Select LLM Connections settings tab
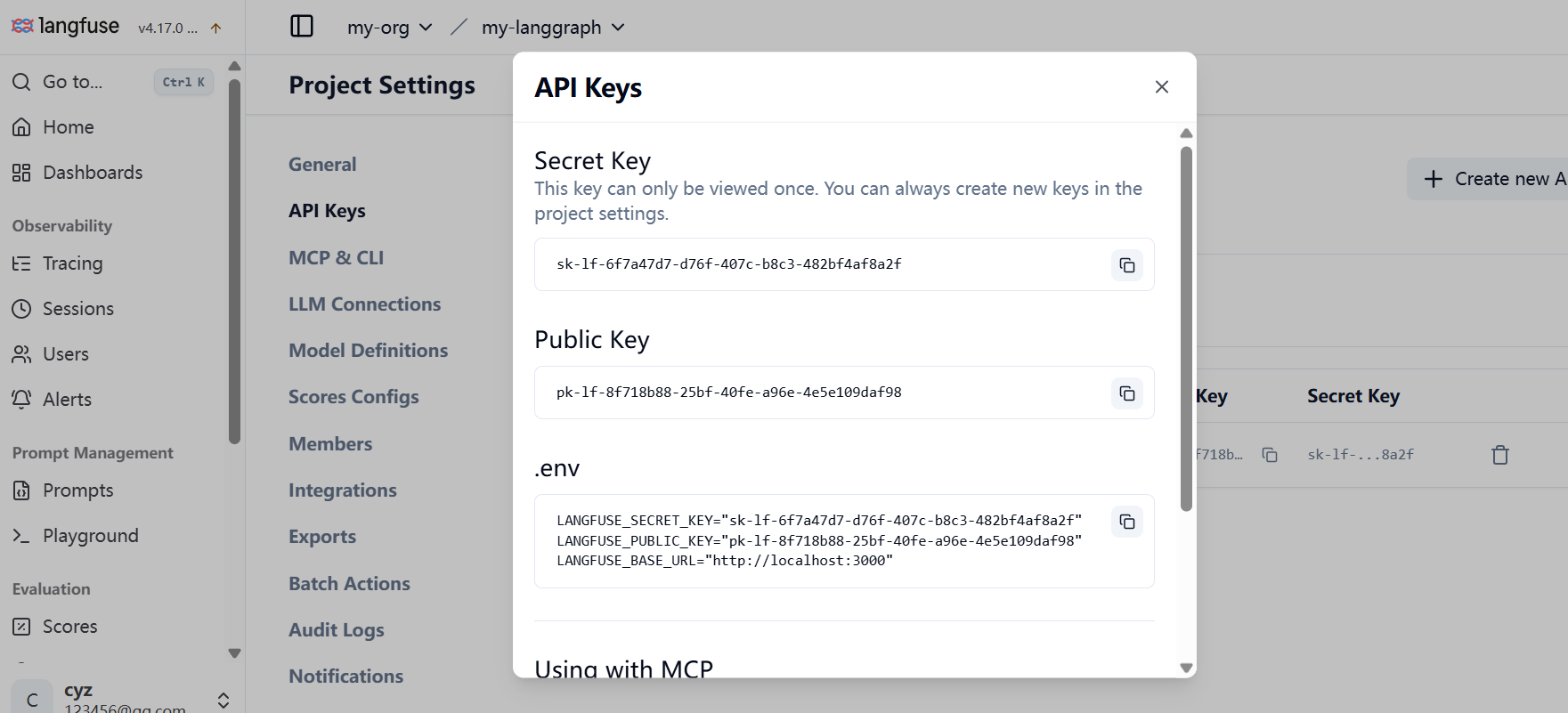The image size is (1568, 713). [364, 304]
